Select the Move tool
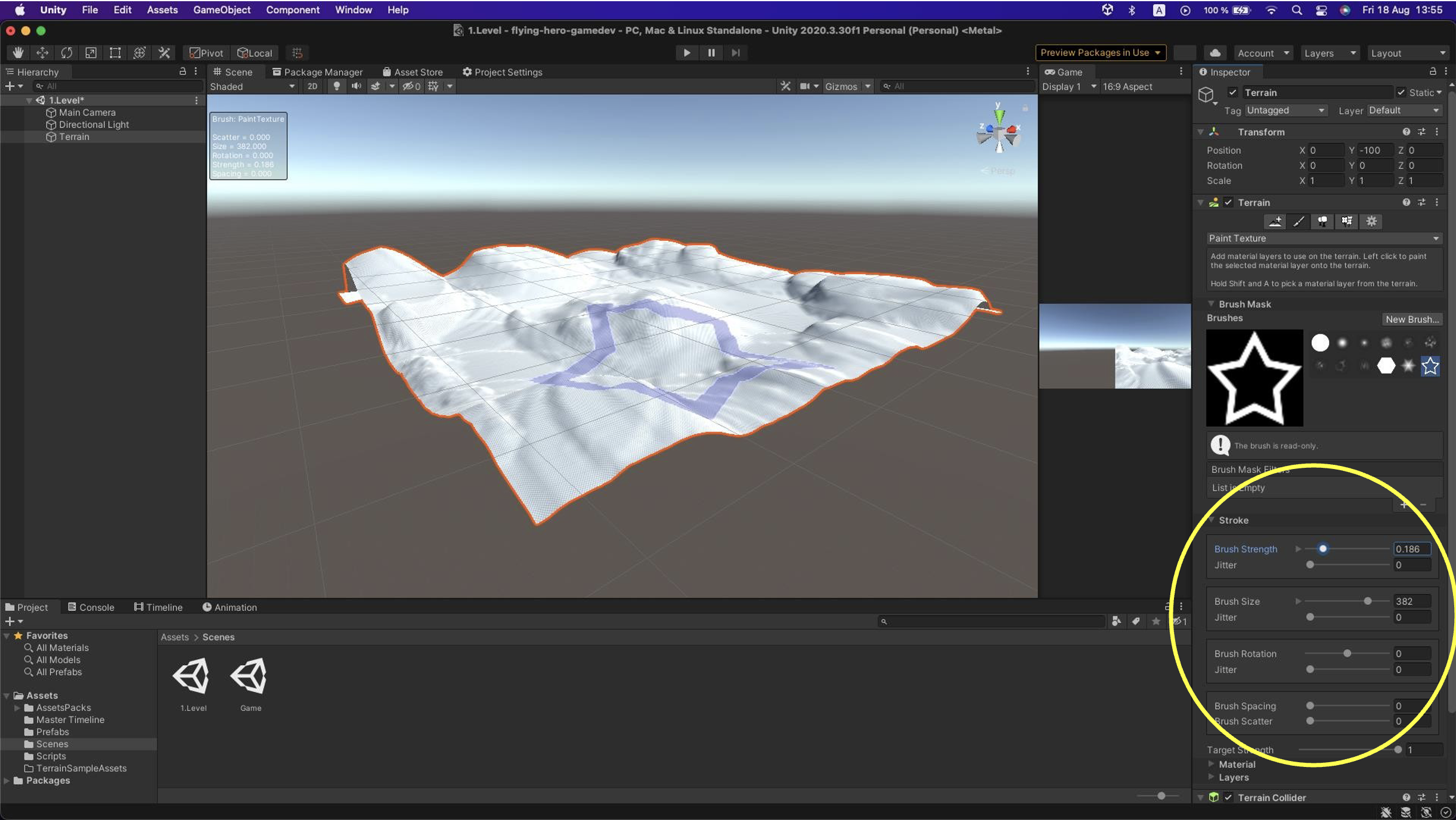The width and height of the screenshot is (1456, 820). pyautogui.click(x=42, y=52)
